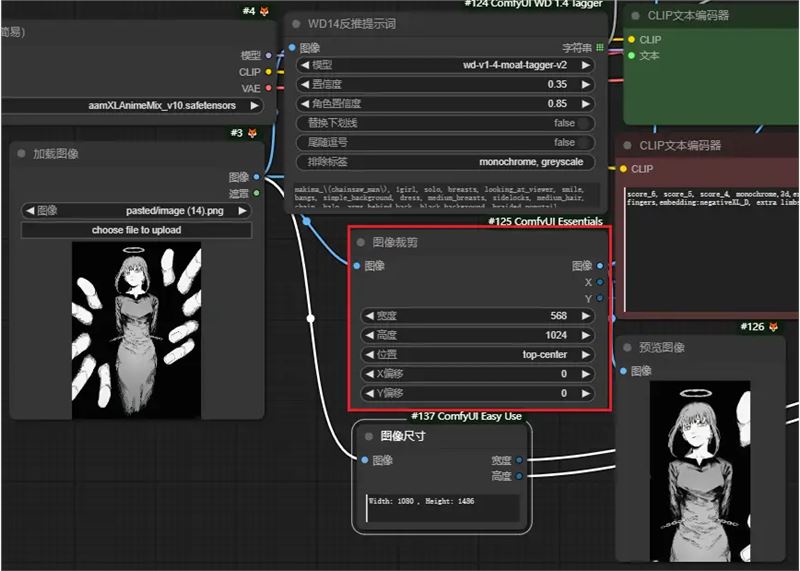Click the cropped preview image in 预览图像
Viewport: 800px width, 571px height.
pos(700,471)
